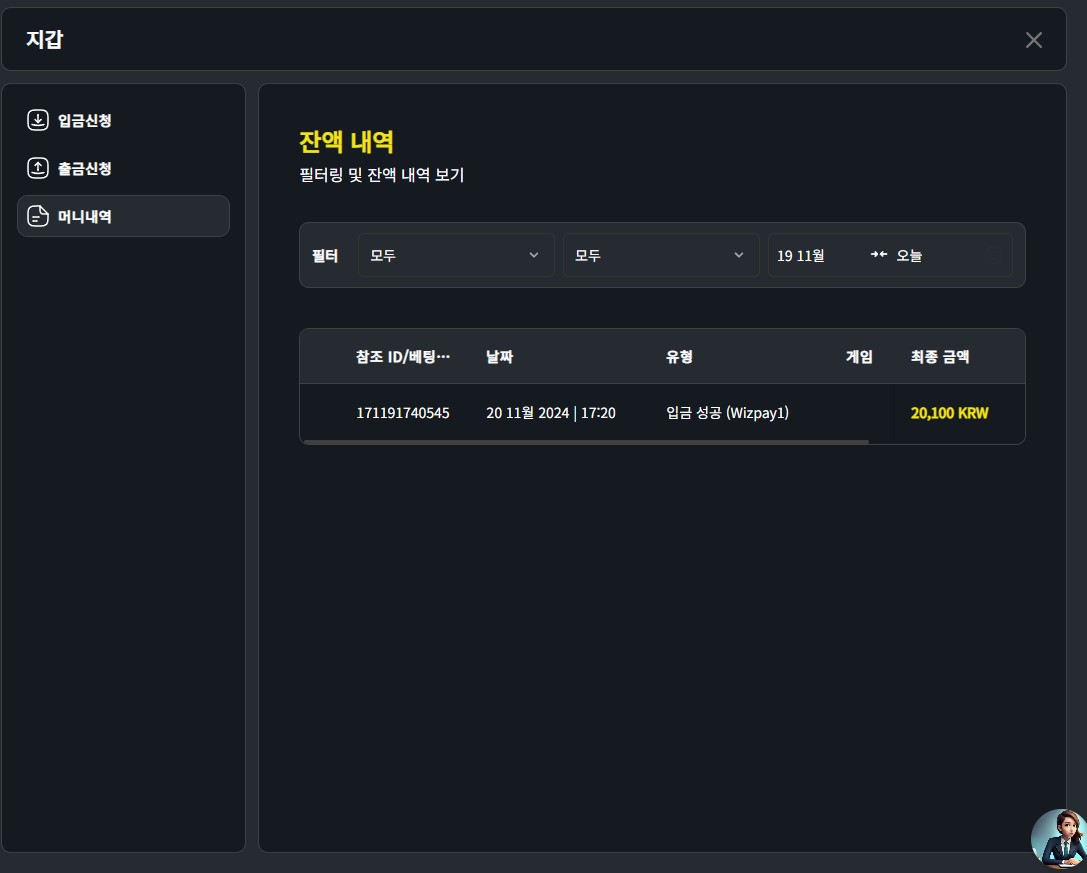Open the support chat avatar
This screenshot has width=1087, height=873.
(x=1058, y=838)
